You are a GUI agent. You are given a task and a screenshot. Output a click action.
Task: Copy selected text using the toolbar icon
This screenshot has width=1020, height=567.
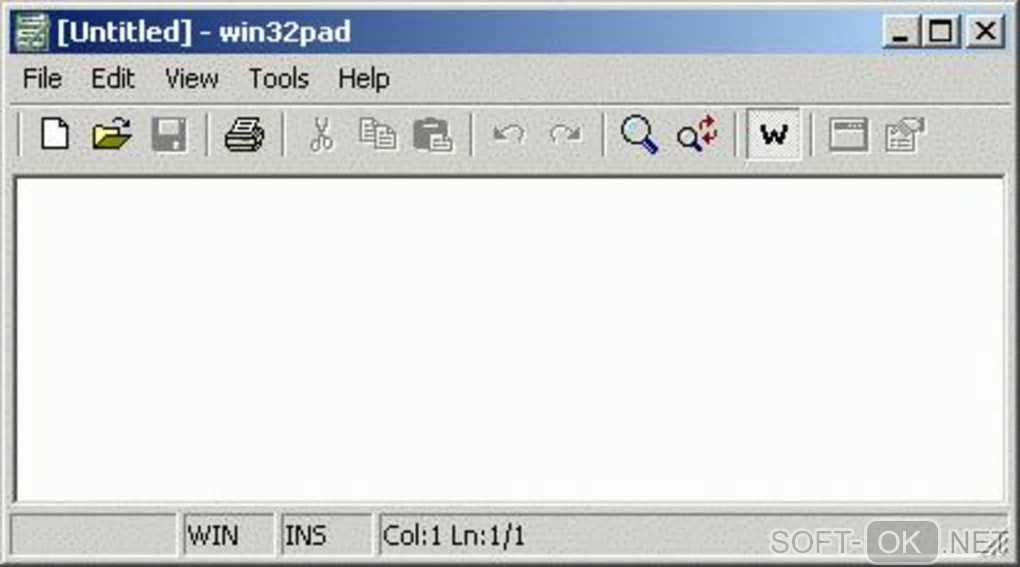coord(378,135)
